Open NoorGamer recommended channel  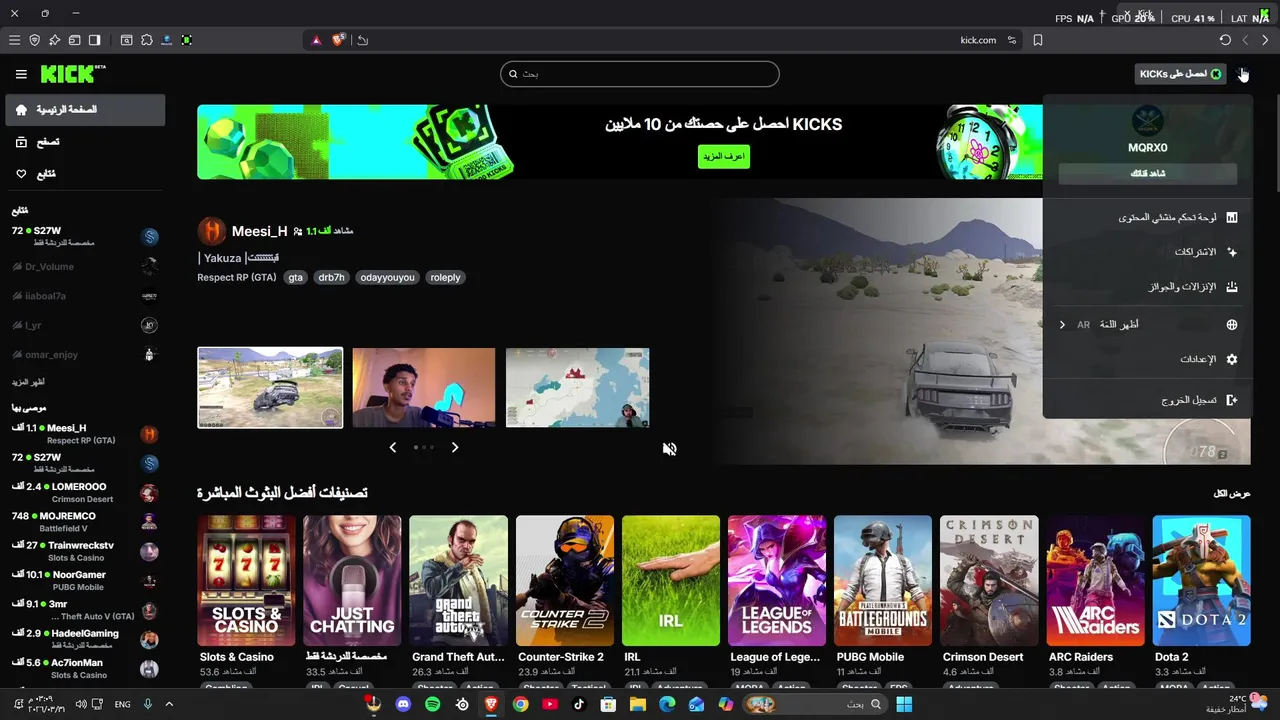85,581
